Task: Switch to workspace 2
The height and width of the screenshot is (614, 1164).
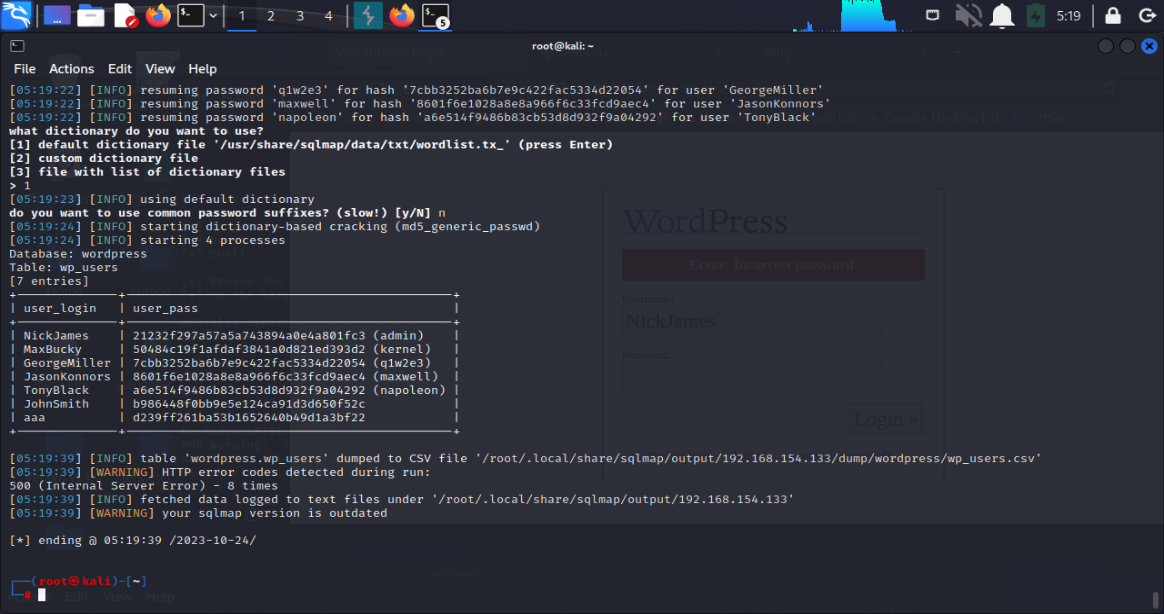Action: pos(270,16)
